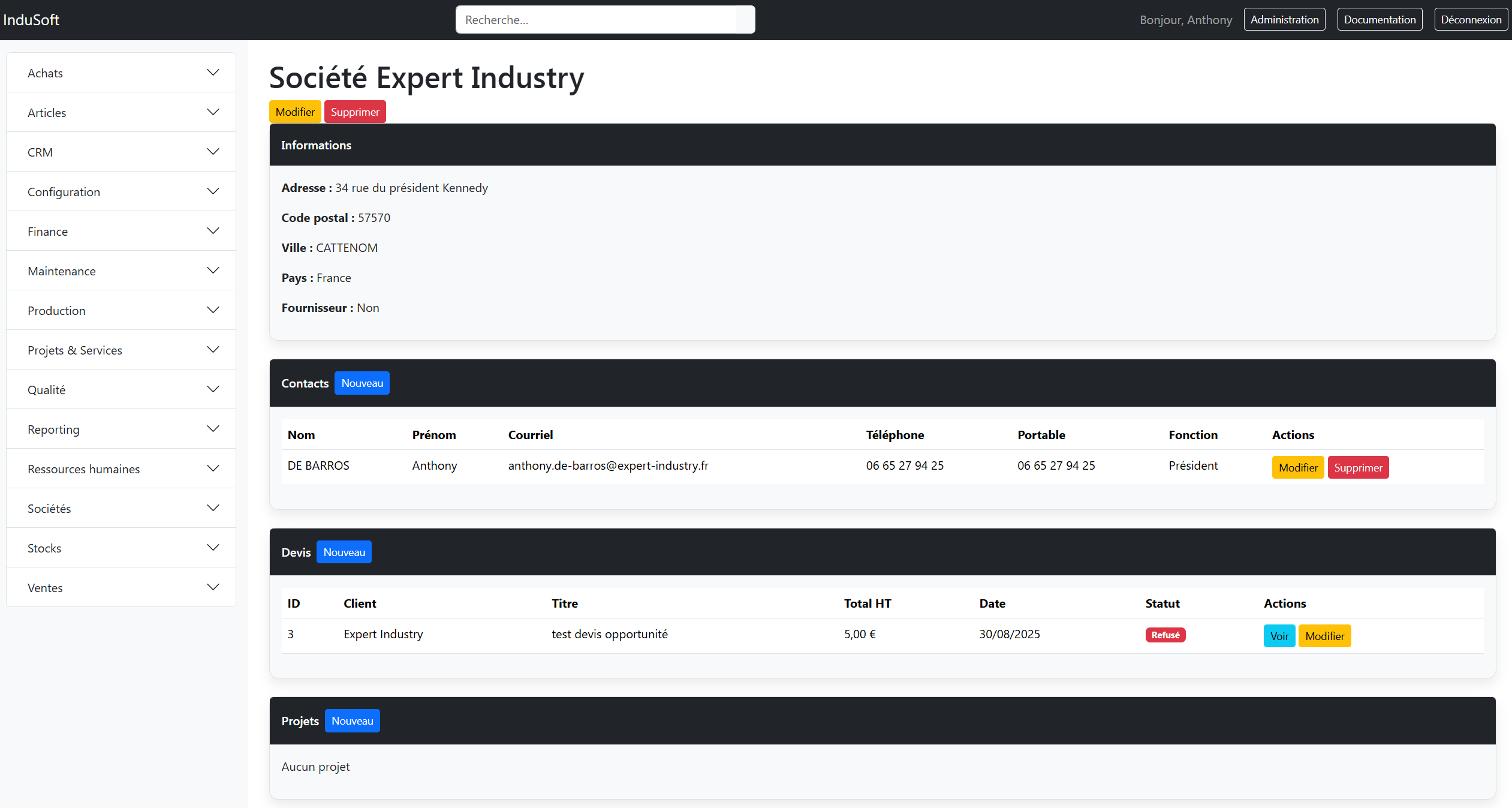Open the Finance sidebar section
The height and width of the screenshot is (808, 1512).
(121, 231)
